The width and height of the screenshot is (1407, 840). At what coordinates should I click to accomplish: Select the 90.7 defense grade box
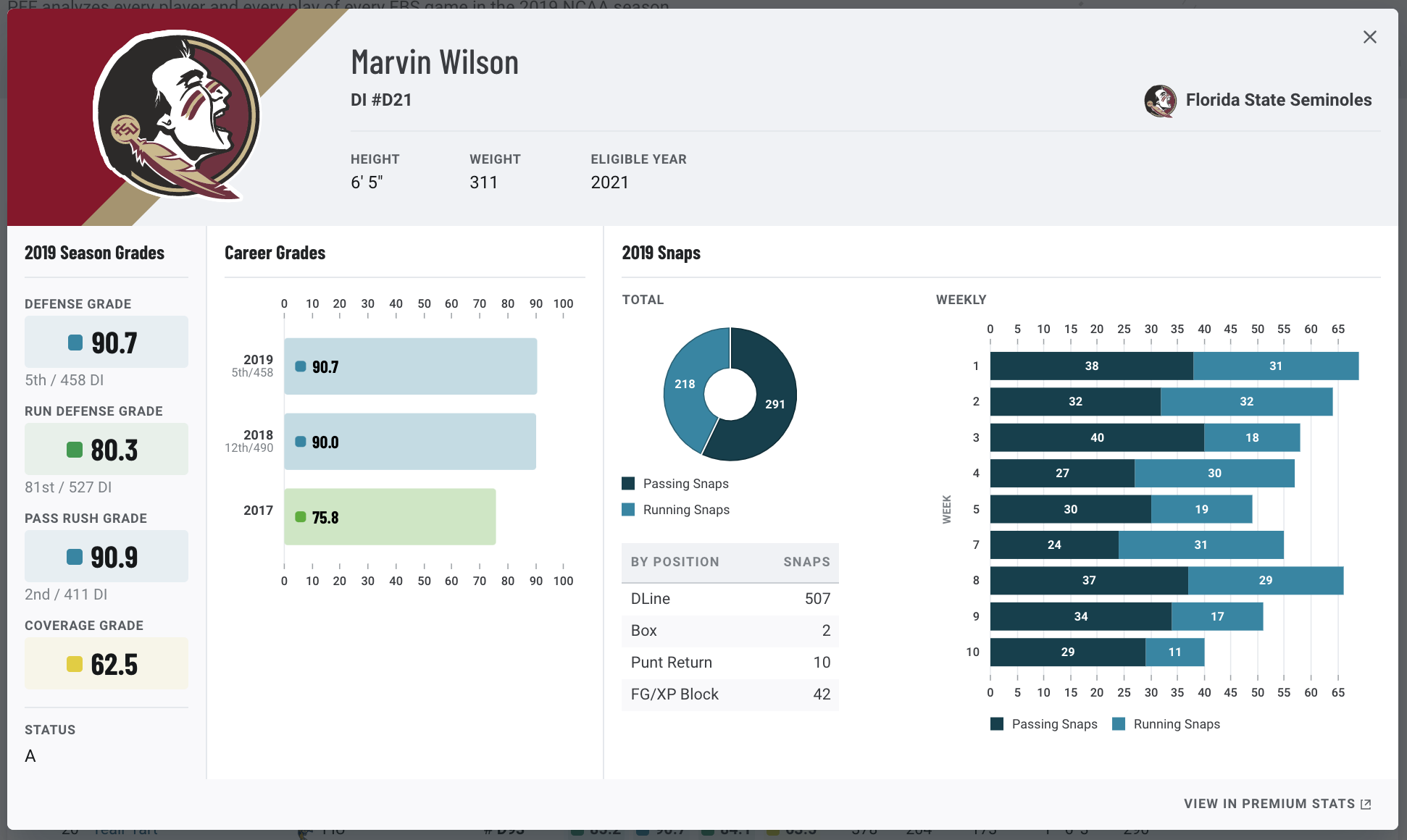[107, 342]
